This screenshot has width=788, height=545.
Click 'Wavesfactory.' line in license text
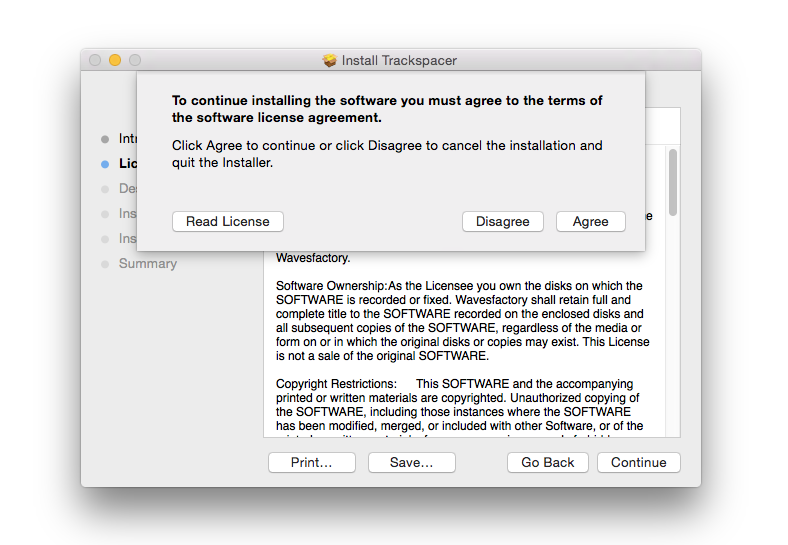coord(313,258)
